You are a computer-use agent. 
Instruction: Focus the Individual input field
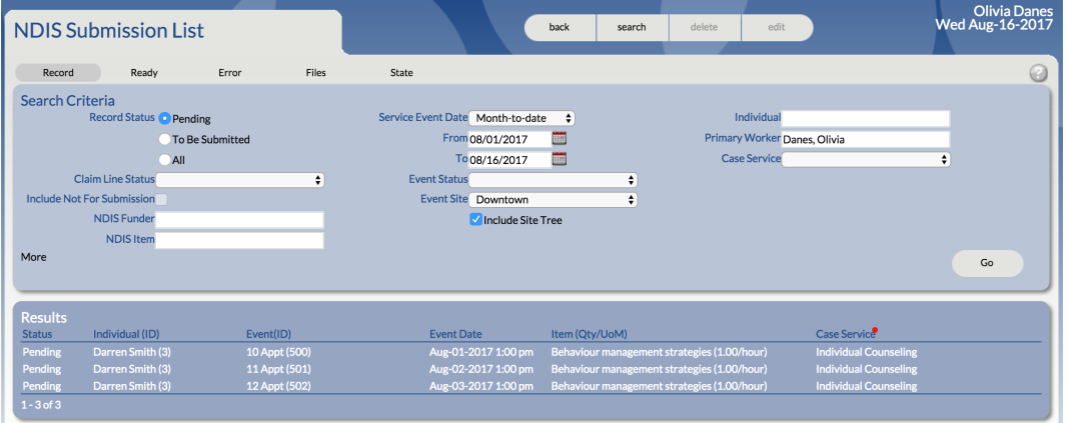[866, 119]
